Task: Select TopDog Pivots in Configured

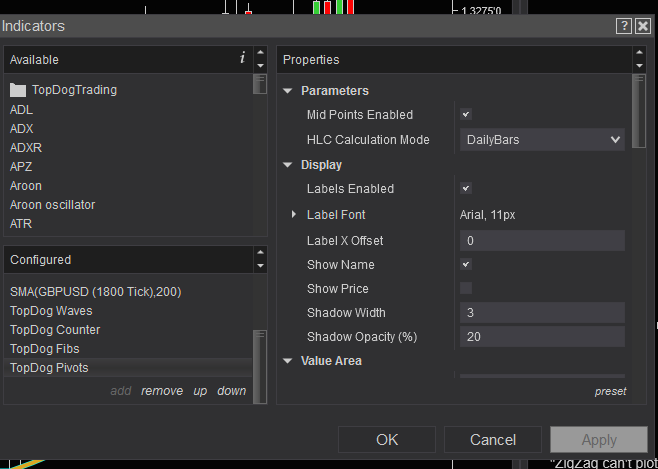Action: (128, 368)
